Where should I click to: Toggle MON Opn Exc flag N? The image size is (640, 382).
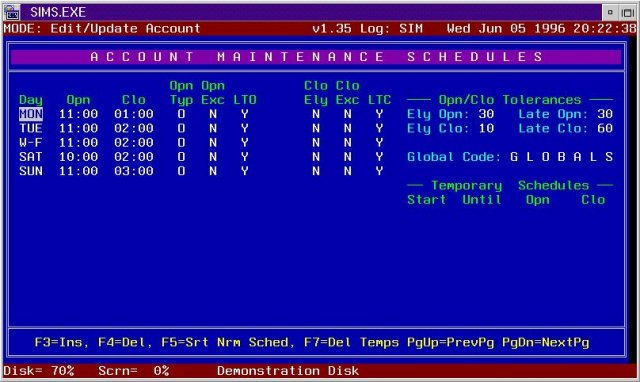tap(213, 114)
